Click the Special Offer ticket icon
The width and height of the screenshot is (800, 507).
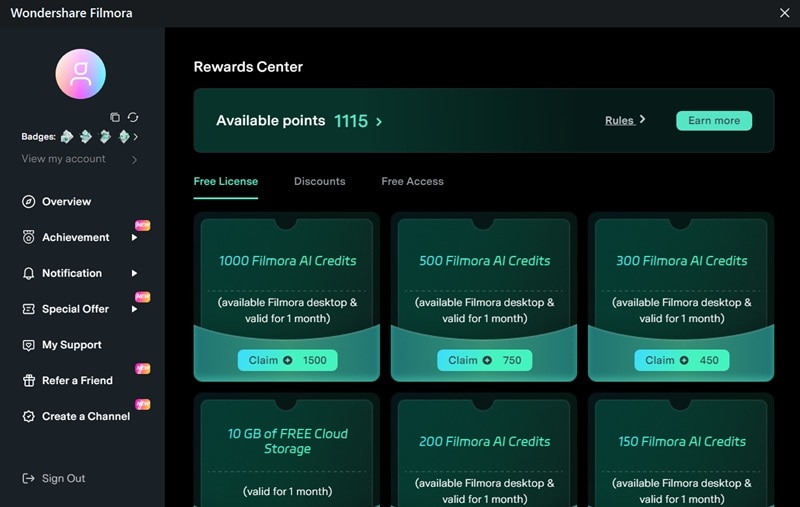click(29, 309)
